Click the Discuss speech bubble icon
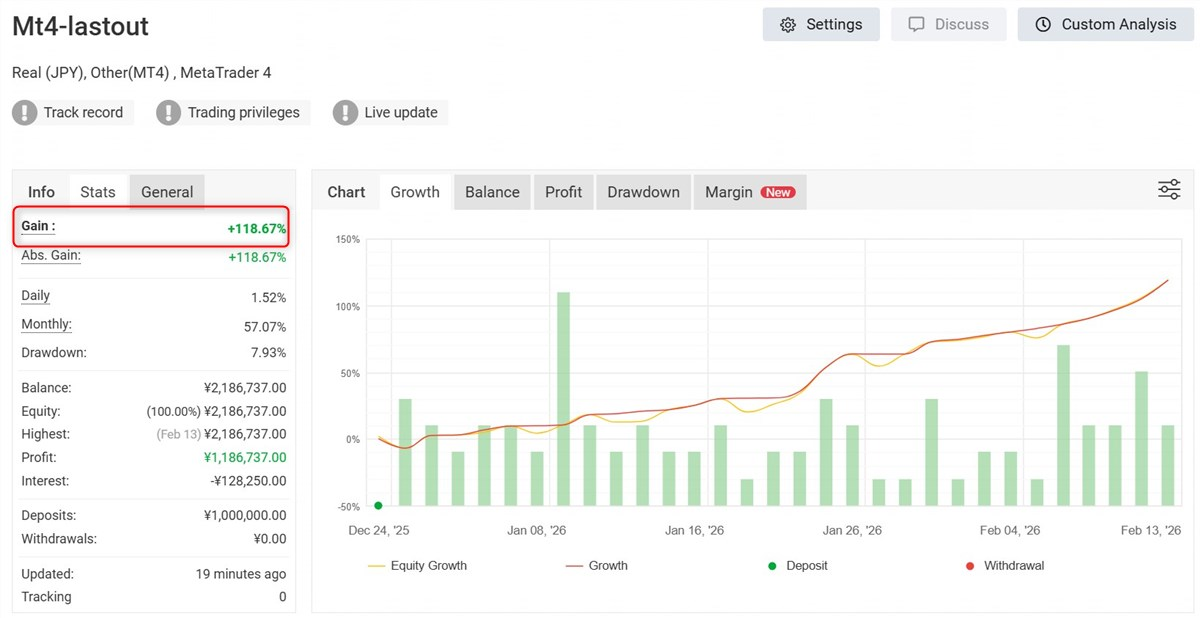This screenshot has height=618, width=1200. point(916,25)
